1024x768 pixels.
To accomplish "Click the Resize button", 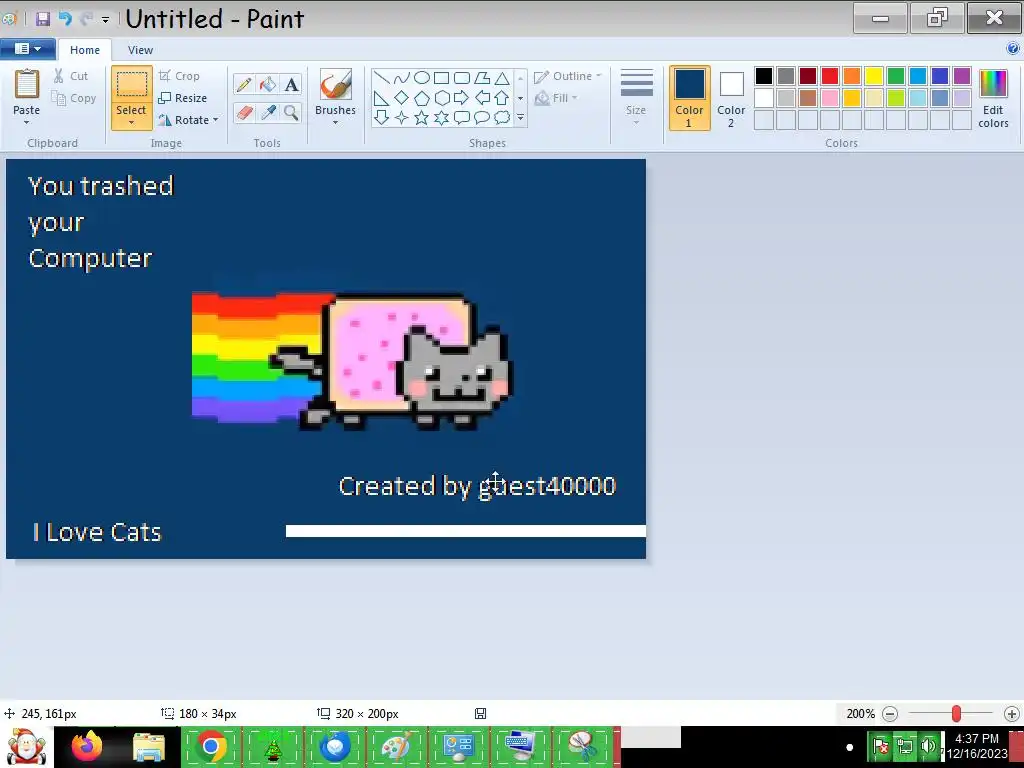I will tap(183, 98).
